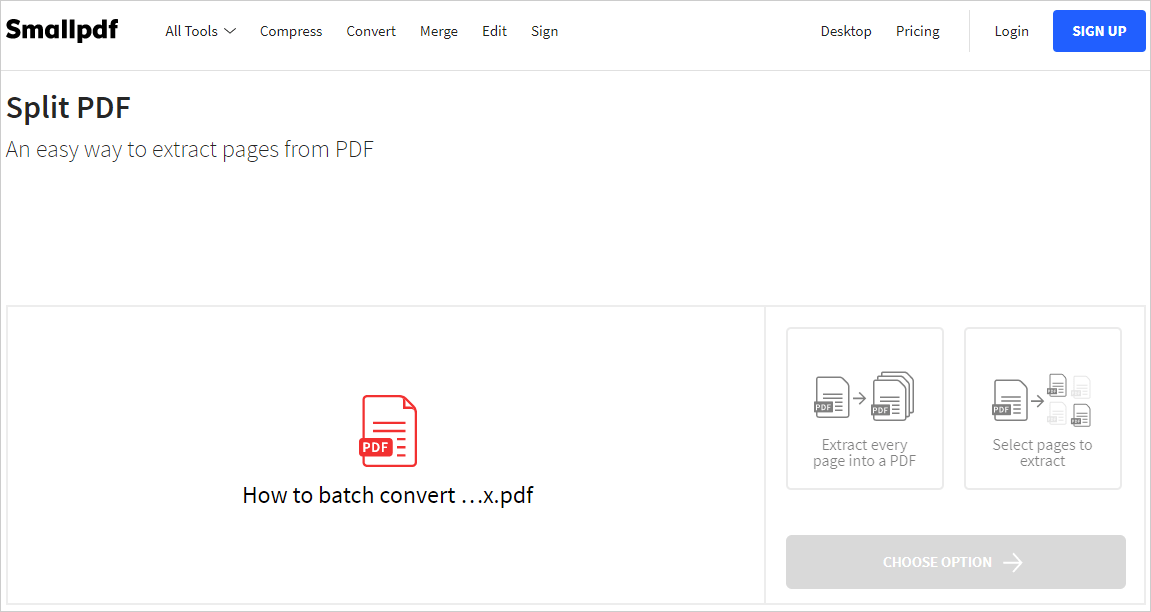This screenshot has height=612, width=1151.
Task: Click the Login link
Action: pyautogui.click(x=1011, y=31)
